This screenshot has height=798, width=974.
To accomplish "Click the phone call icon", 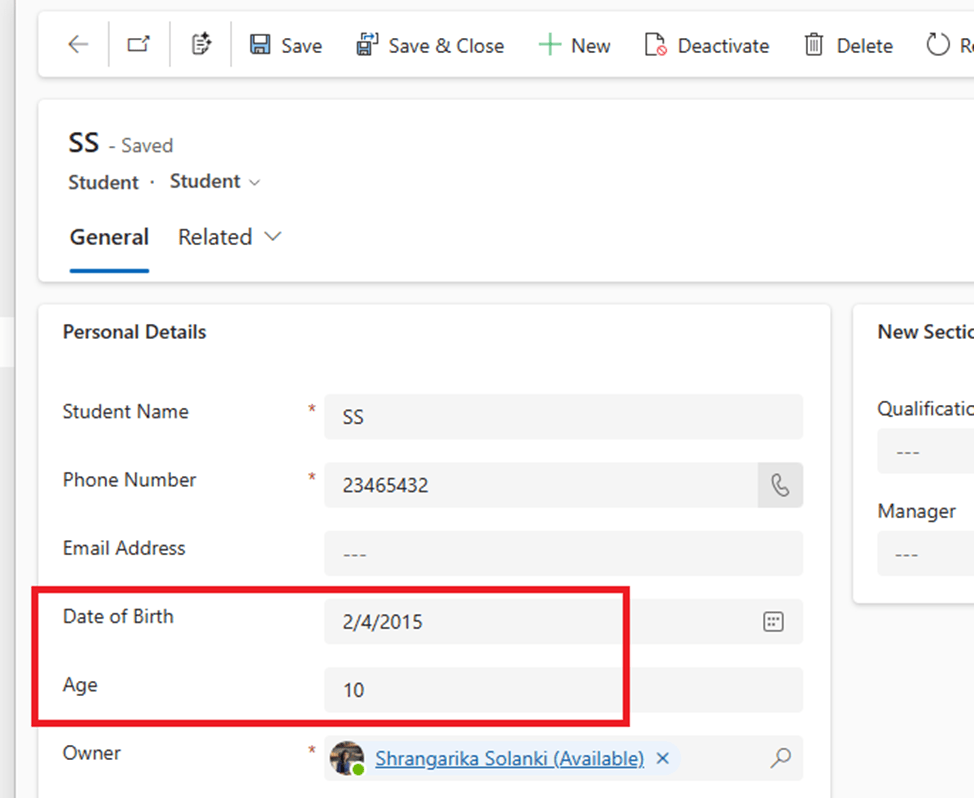I will (780, 485).
